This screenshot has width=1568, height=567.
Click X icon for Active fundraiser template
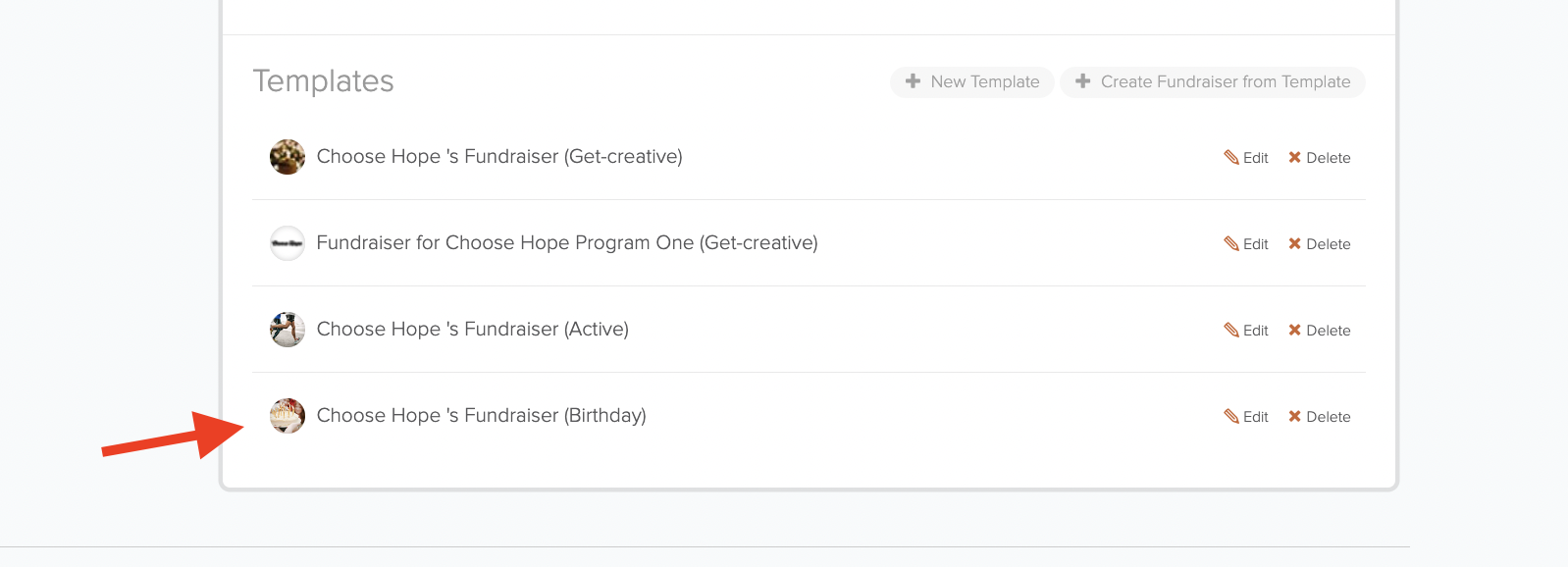pyautogui.click(x=1294, y=330)
